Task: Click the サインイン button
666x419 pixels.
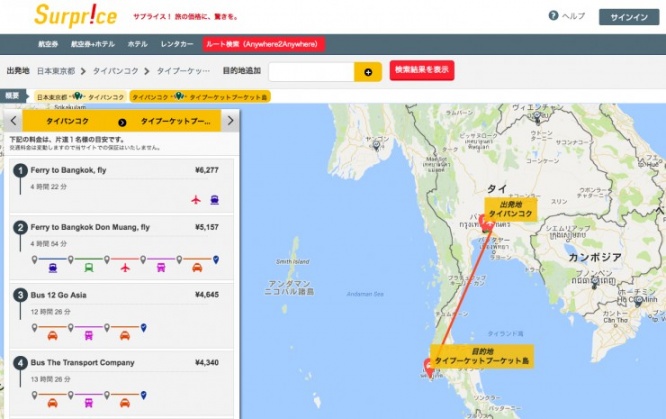Action: (629, 17)
